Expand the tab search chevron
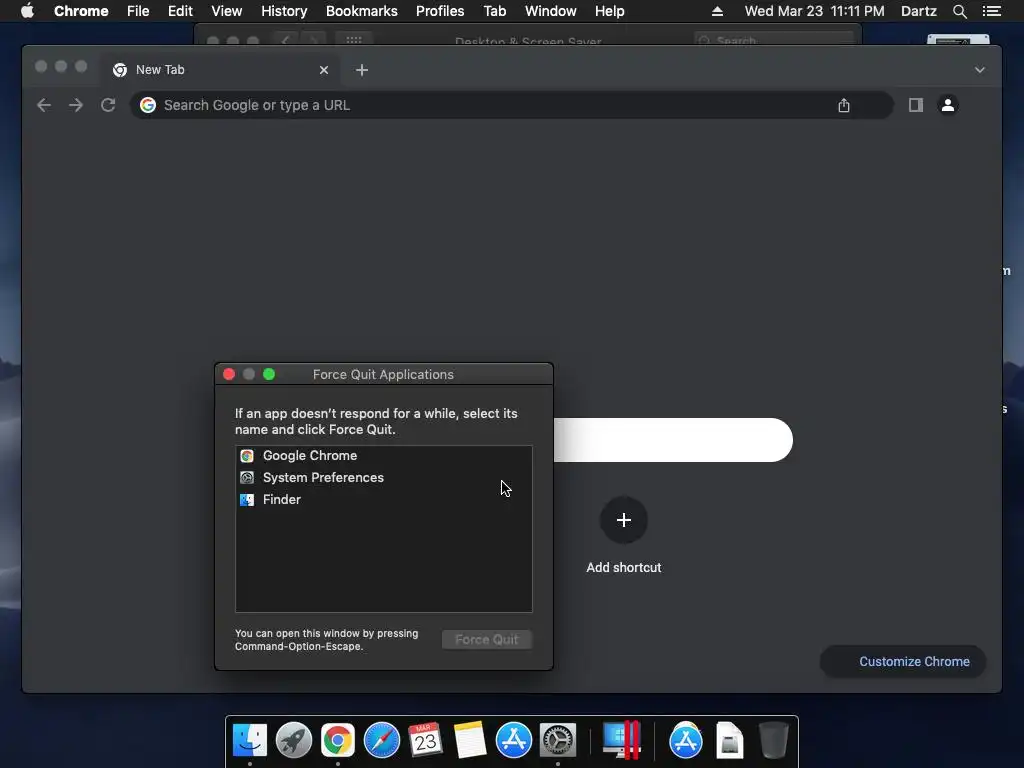The width and height of the screenshot is (1024, 768). tap(980, 70)
